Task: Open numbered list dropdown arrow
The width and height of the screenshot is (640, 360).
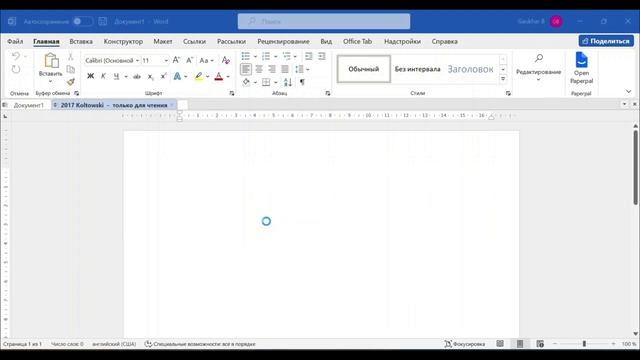Action: click(x=276, y=56)
